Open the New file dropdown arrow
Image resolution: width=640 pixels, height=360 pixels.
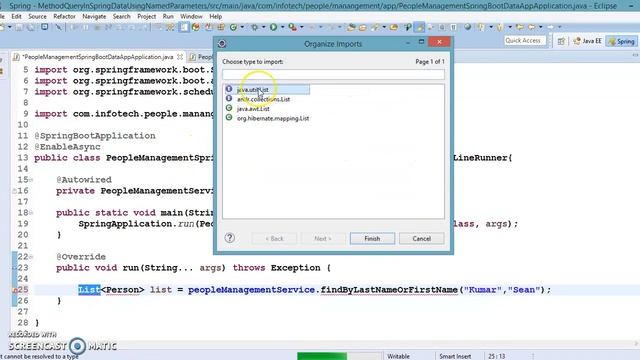point(9,27)
